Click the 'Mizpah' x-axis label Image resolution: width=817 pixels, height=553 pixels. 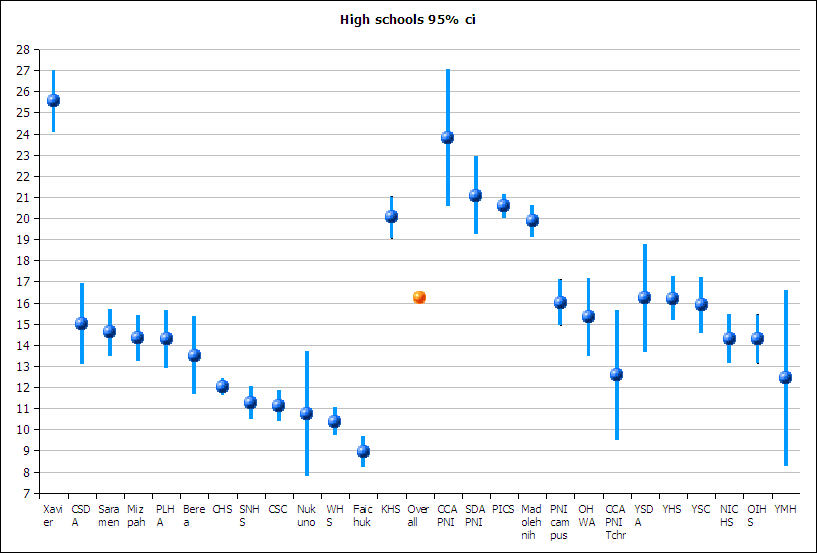click(137, 515)
